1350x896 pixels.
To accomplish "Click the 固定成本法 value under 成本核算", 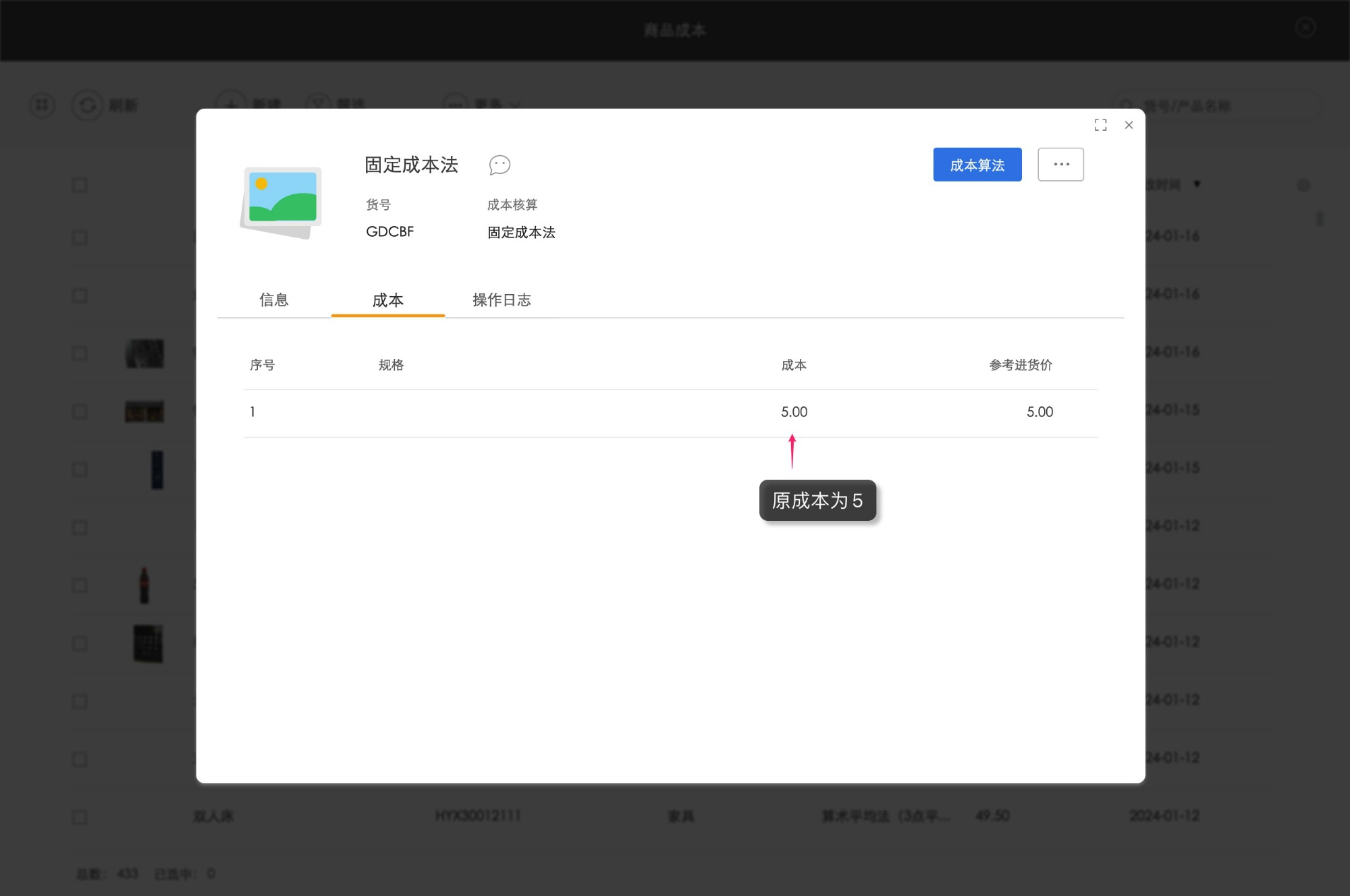I will pos(521,232).
